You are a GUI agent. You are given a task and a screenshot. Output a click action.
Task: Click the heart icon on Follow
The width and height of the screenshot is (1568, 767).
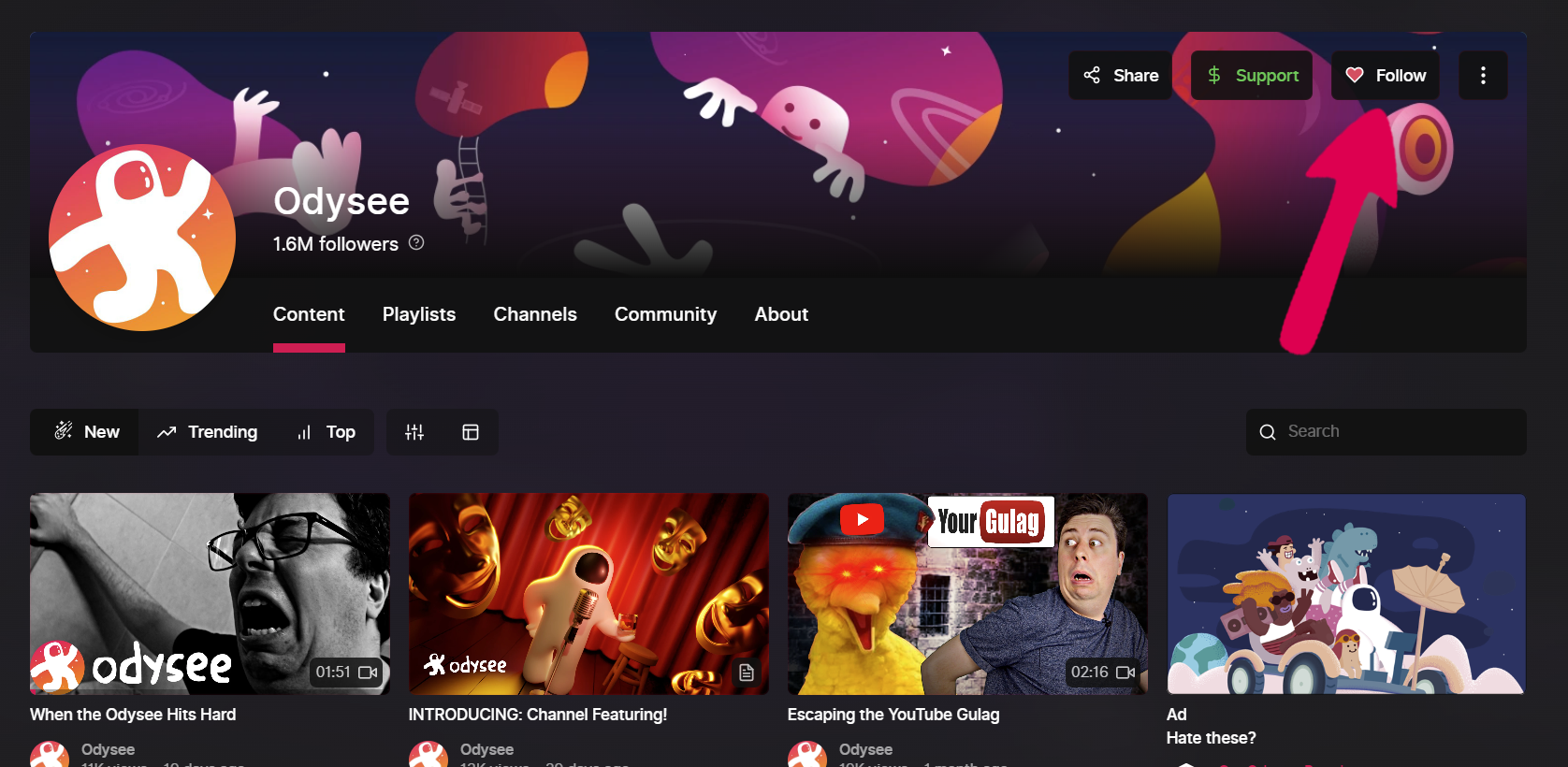click(x=1355, y=75)
